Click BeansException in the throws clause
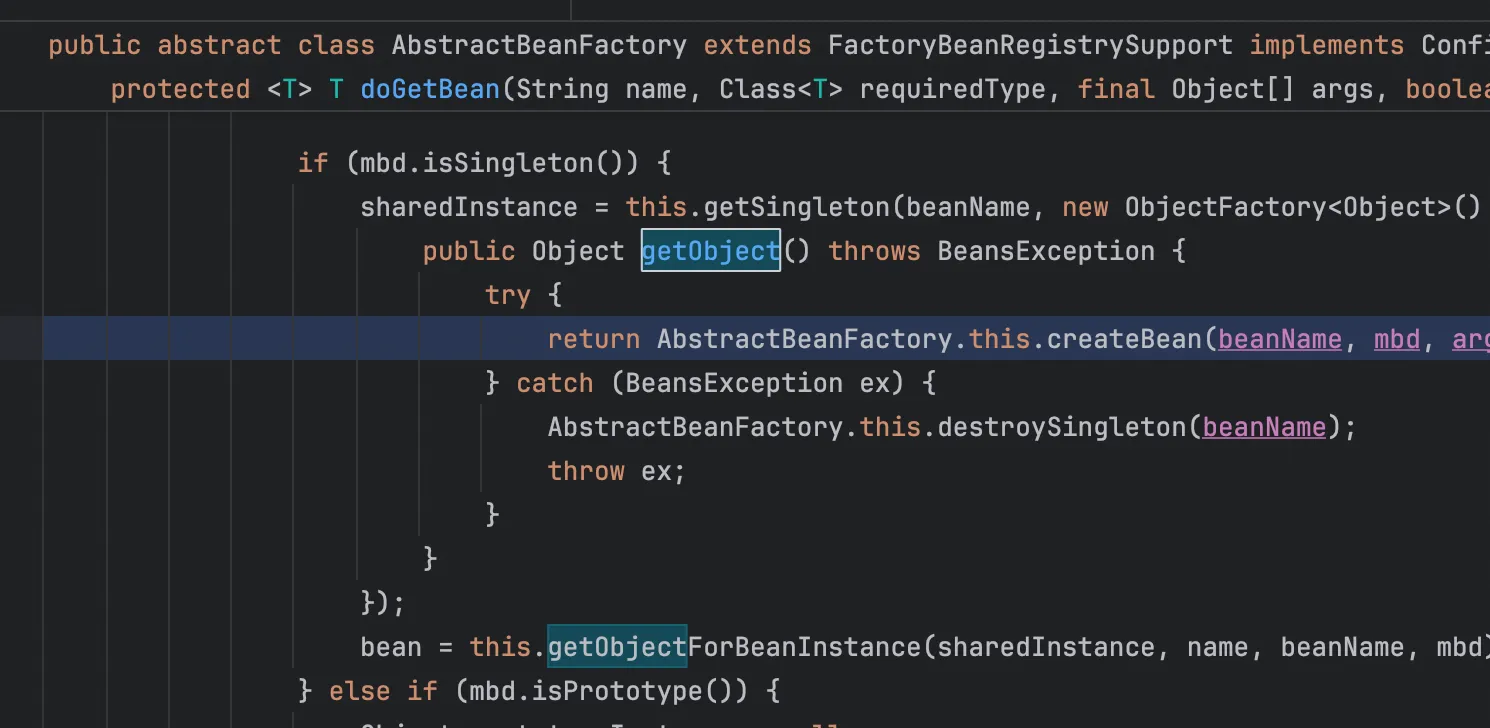The width and height of the screenshot is (1490, 728). (1045, 251)
